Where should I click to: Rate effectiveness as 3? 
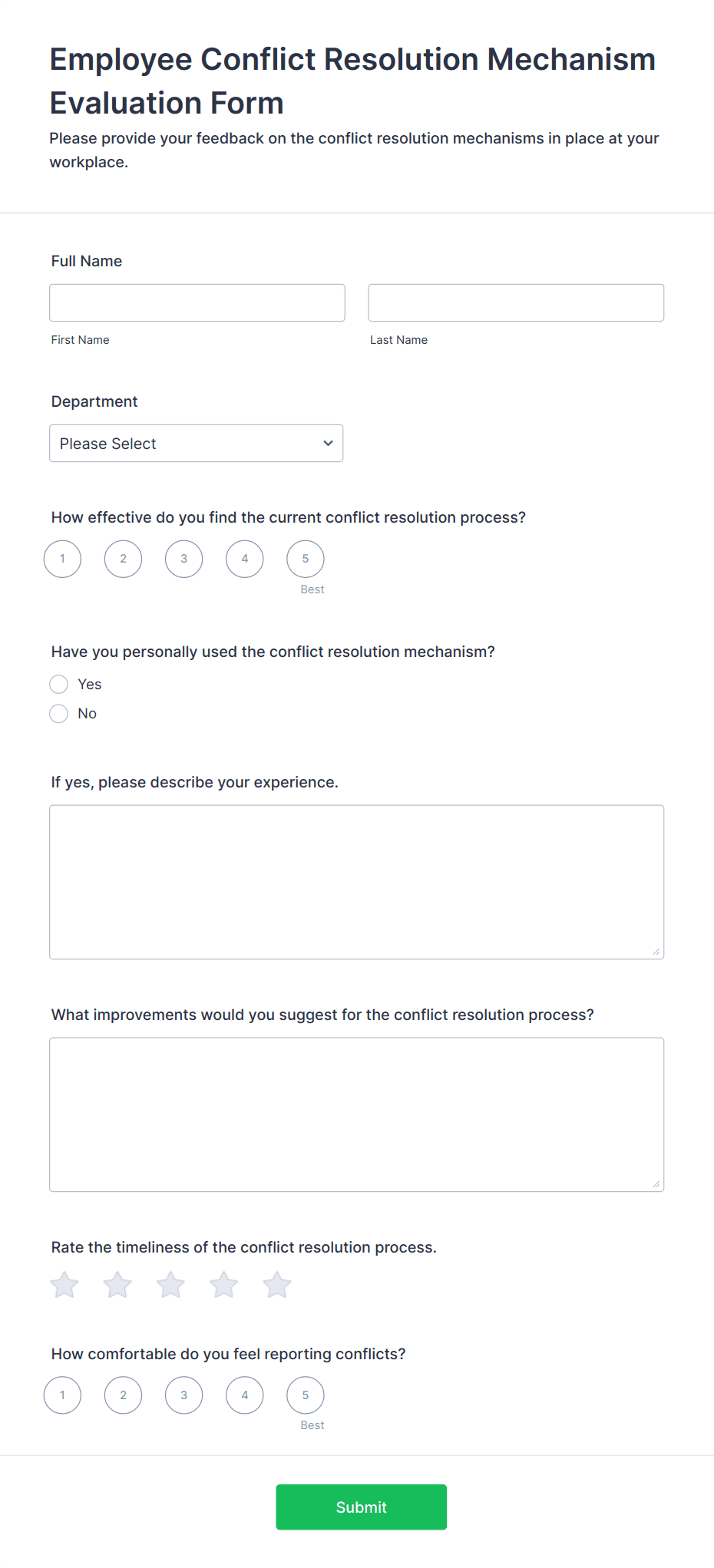click(x=183, y=559)
